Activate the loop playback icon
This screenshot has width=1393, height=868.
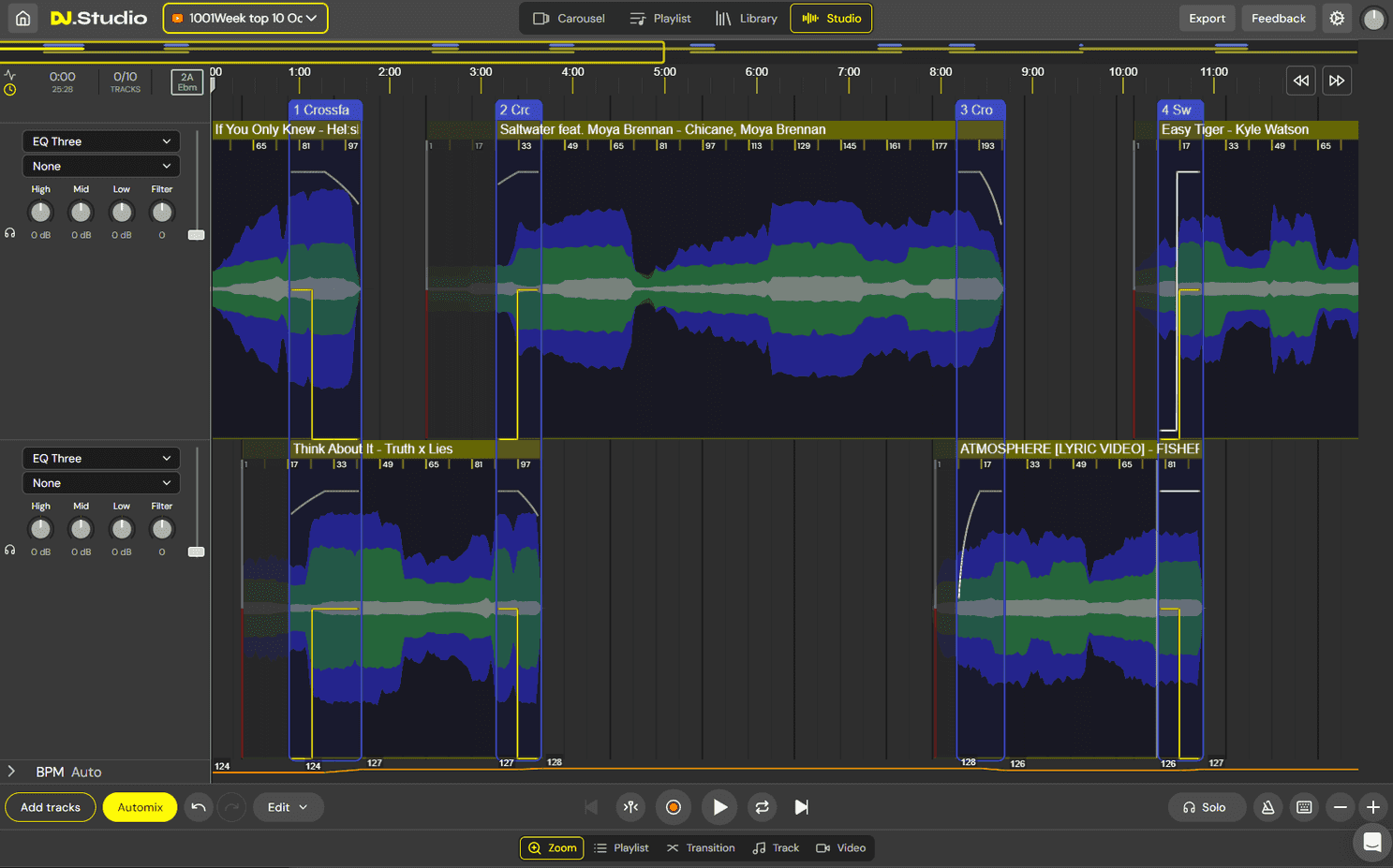click(762, 807)
